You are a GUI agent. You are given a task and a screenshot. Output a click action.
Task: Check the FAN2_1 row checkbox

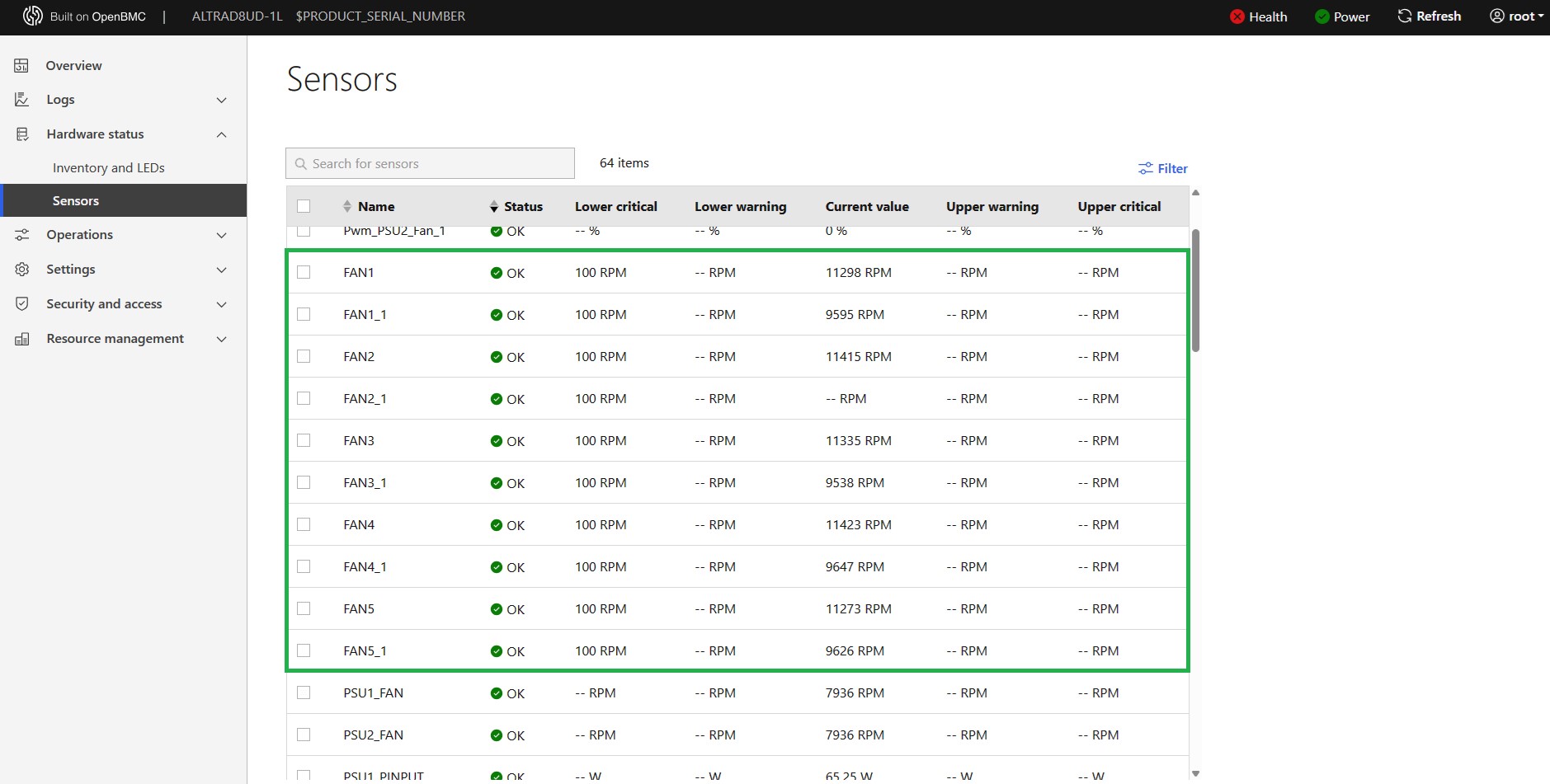pos(304,398)
